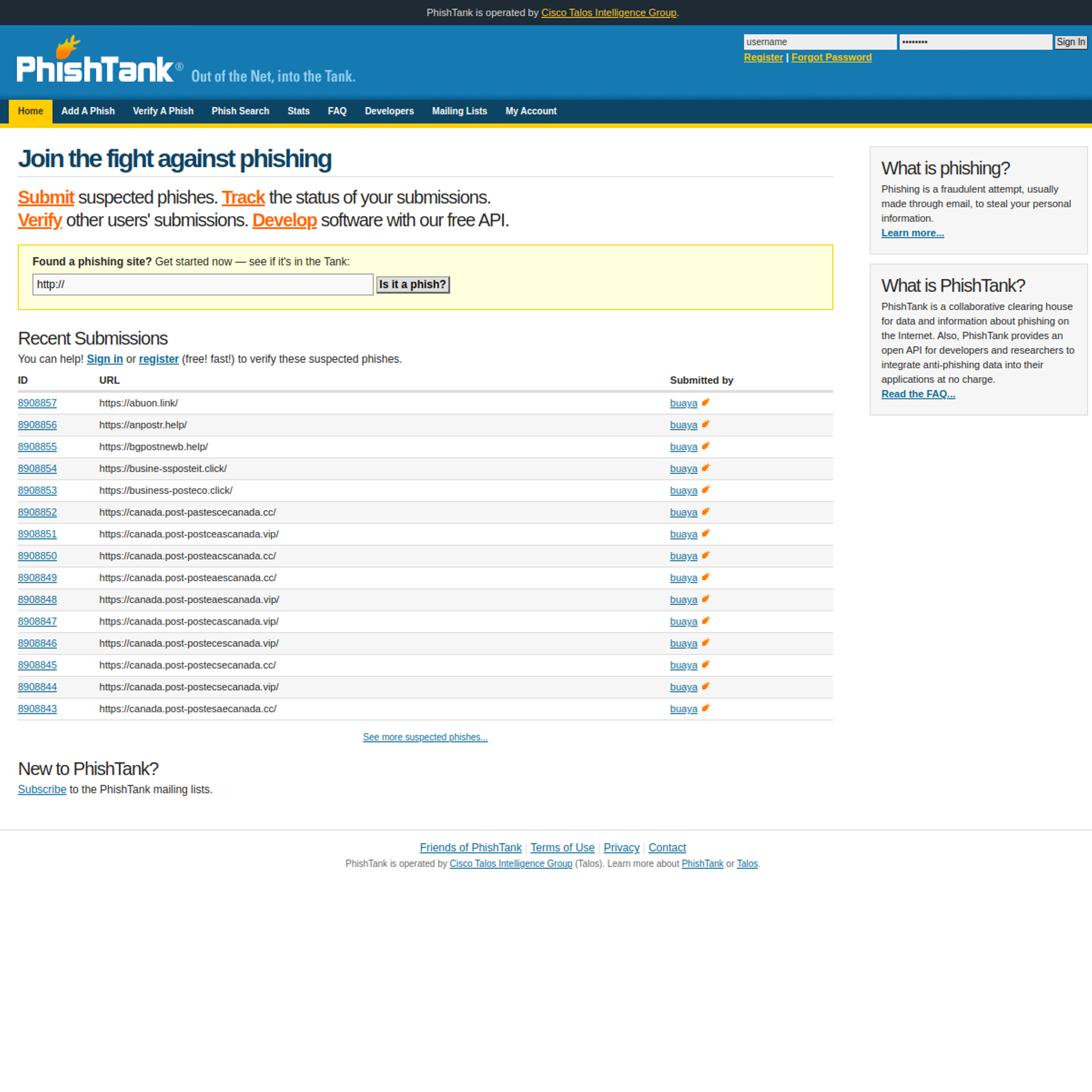
Task: Open the Contact footer link
Action: [667, 848]
